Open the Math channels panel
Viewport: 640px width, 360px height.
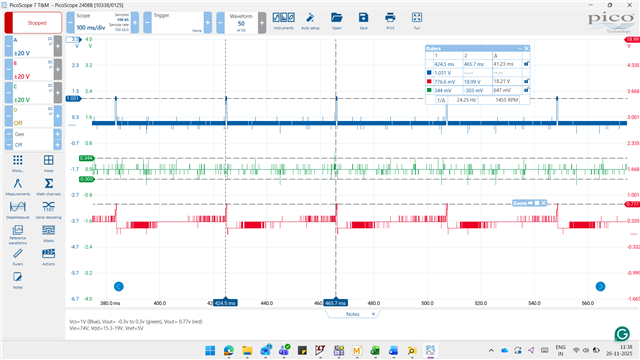pos(48,187)
